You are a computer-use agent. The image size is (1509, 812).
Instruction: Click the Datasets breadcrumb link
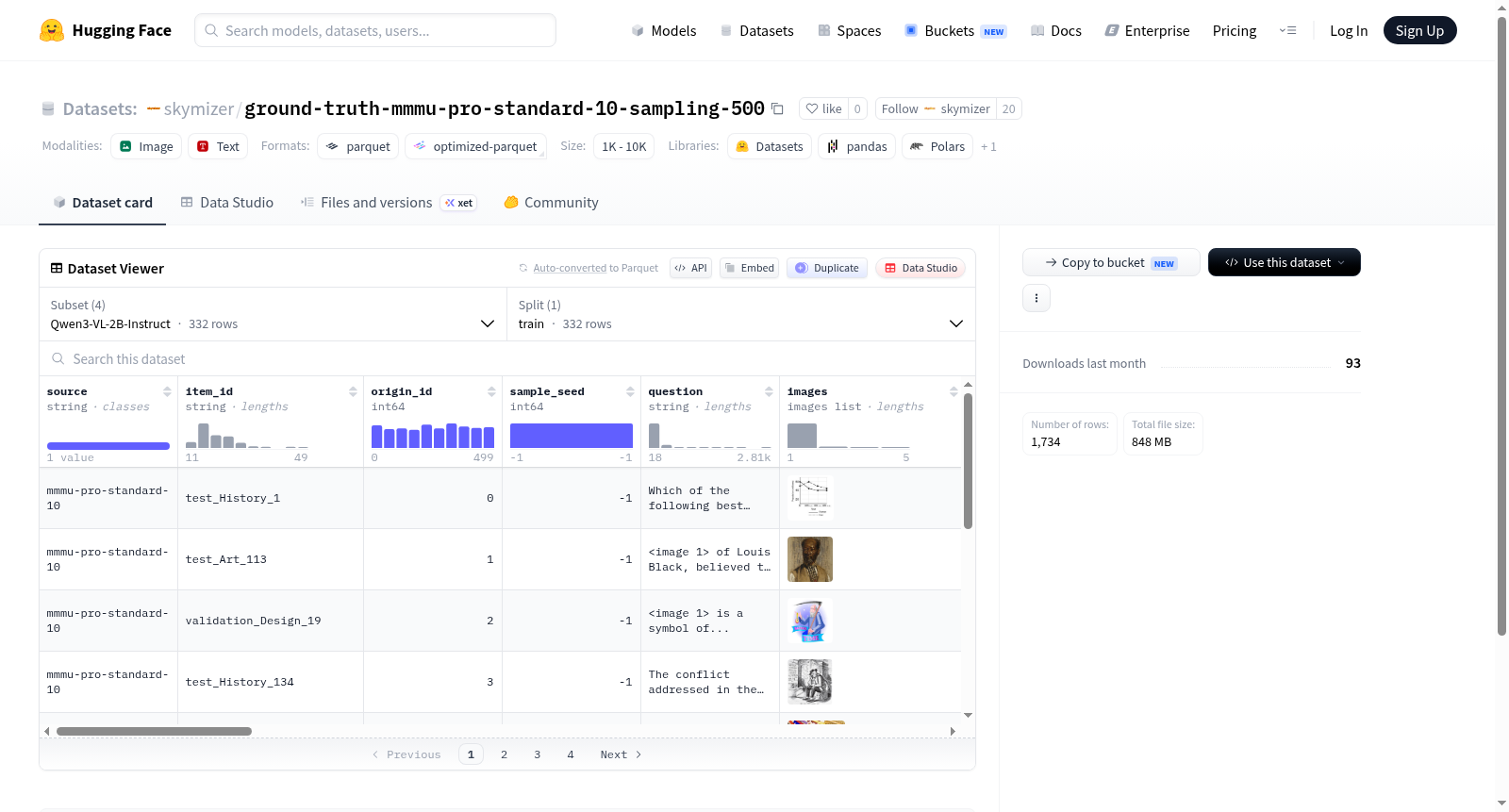click(99, 108)
